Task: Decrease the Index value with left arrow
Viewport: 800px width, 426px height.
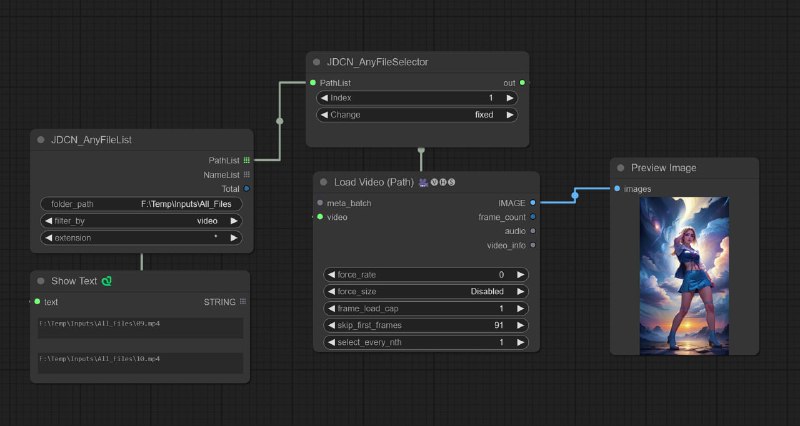Action: (324, 98)
